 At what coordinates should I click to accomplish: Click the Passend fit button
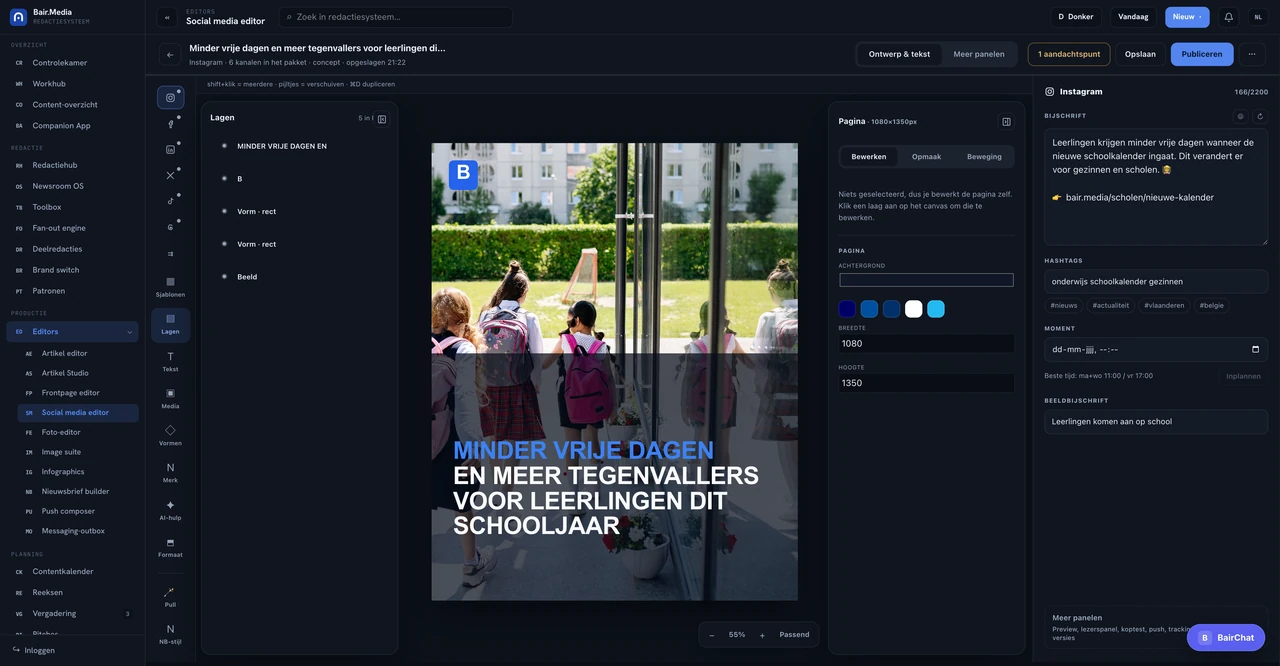(x=795, y=635)
